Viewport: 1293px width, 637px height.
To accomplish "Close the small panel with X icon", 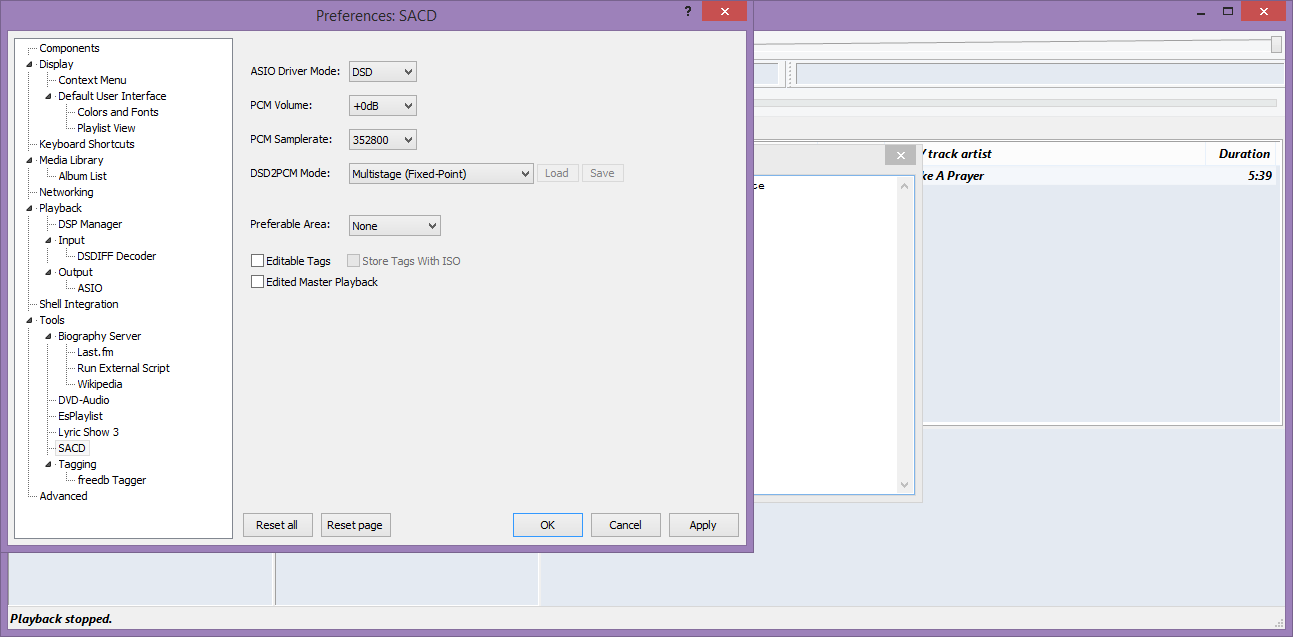I will pyautogui.click(x=900, y=155).
